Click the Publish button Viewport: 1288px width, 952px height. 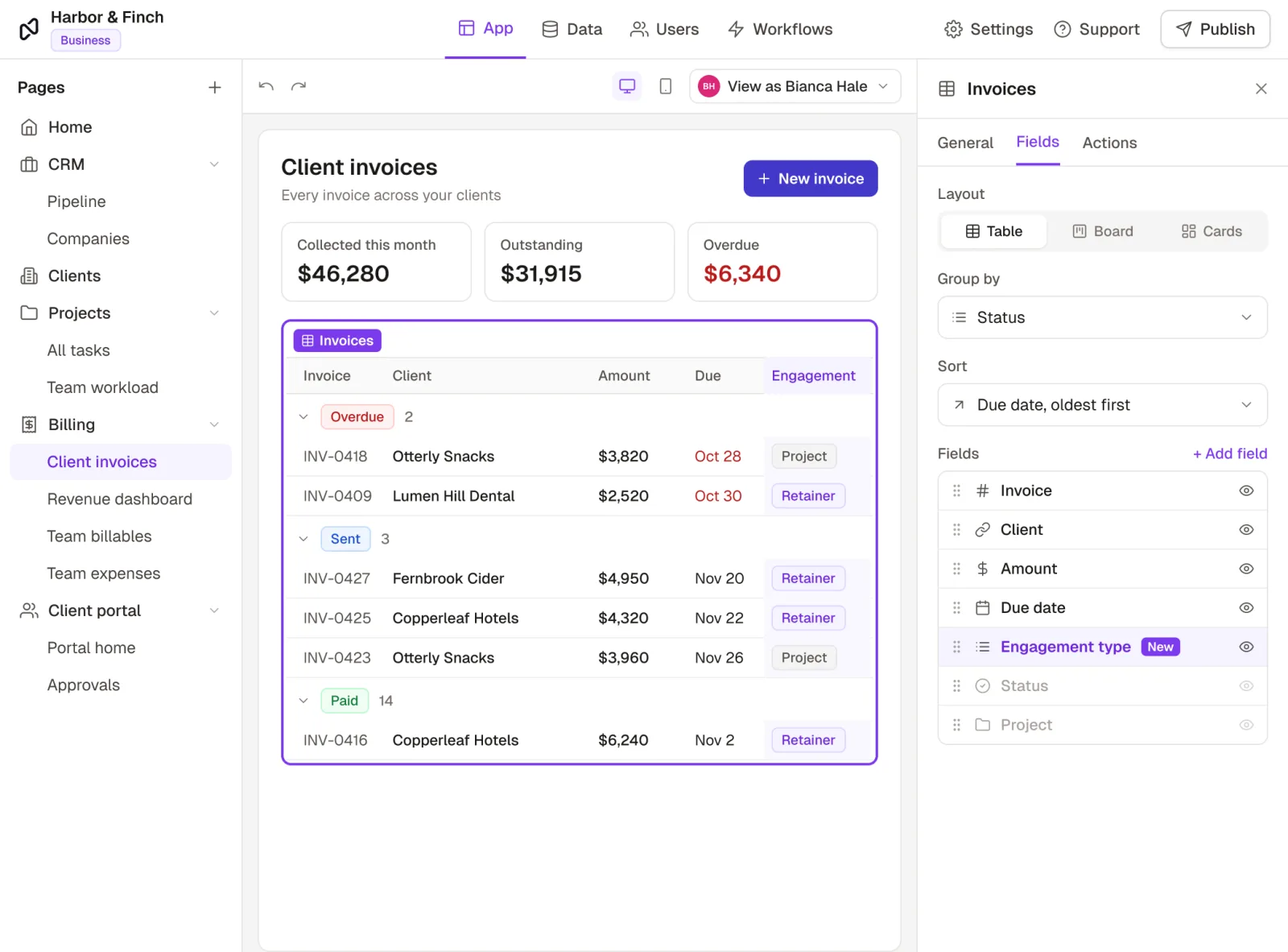tap(1216, 30)
